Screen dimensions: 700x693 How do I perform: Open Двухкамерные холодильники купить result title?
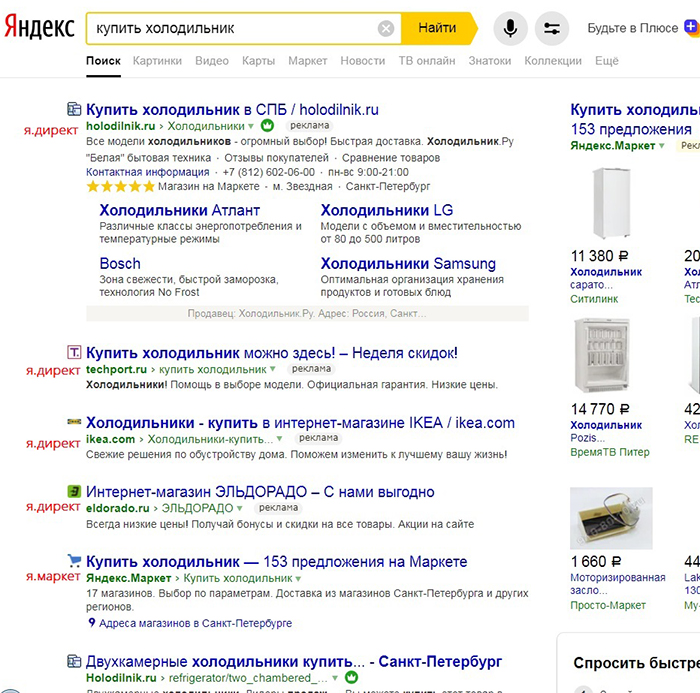pyautogui.click(x=294, y=661)
